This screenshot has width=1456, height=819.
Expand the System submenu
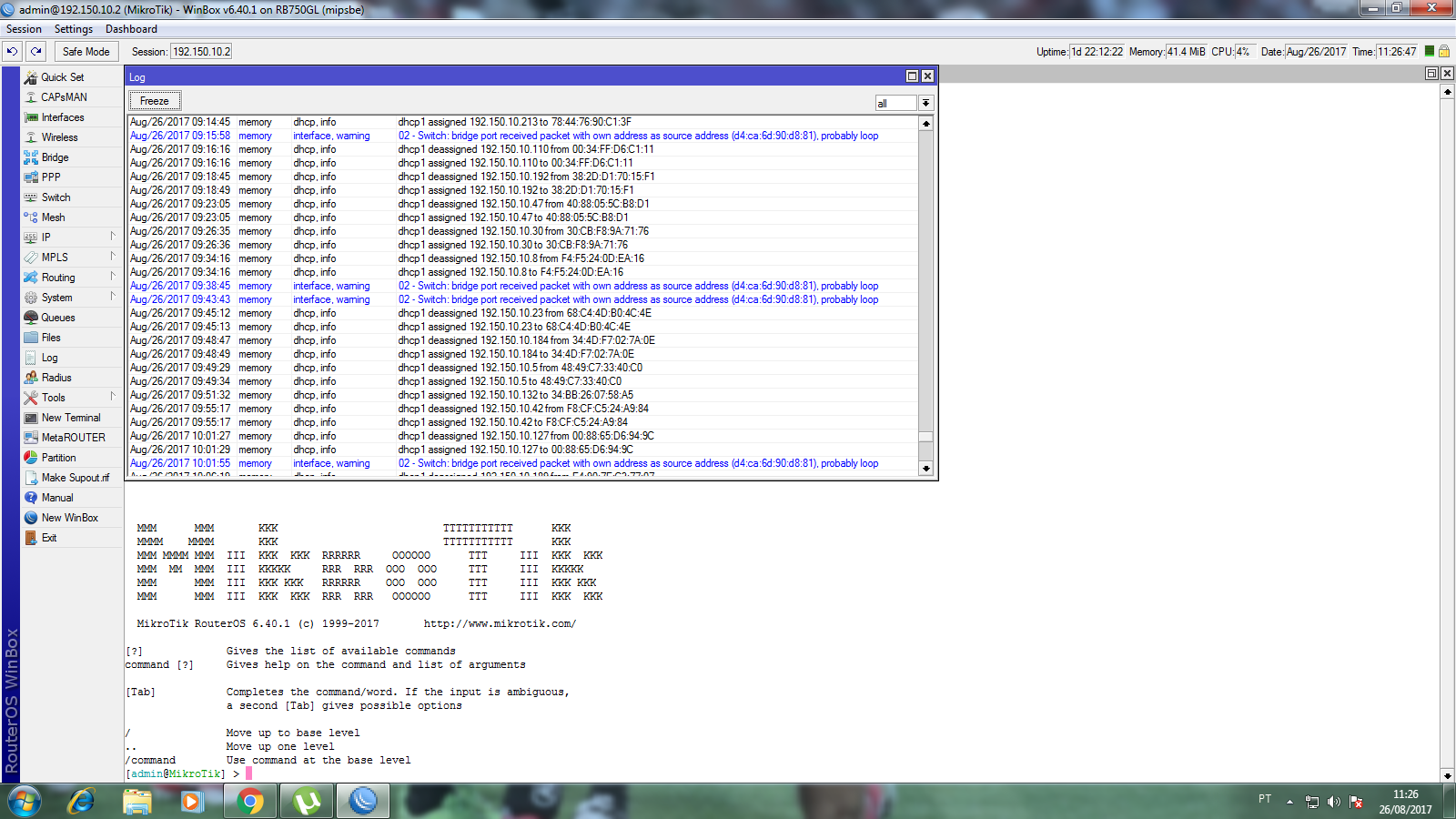72,298
